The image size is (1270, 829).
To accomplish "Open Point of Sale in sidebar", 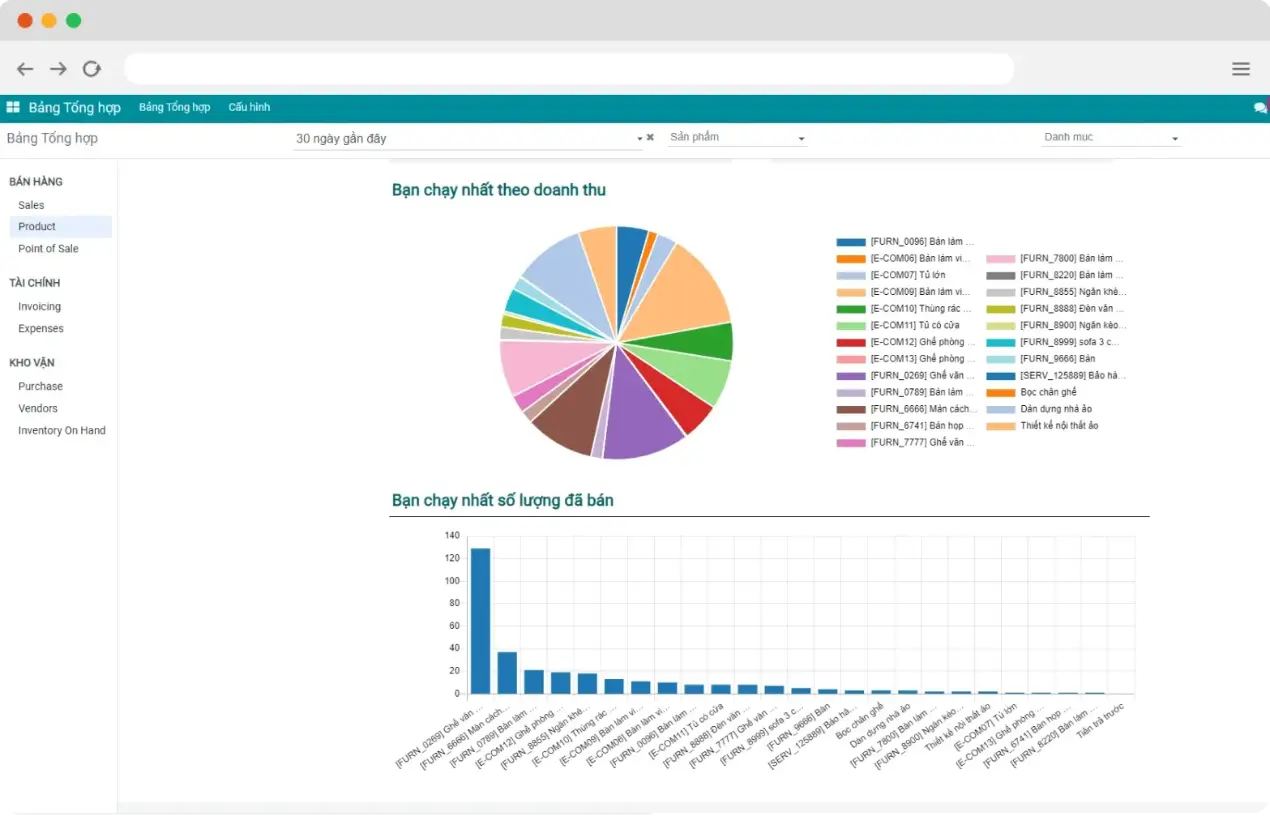I will click(x=48, y=249).
